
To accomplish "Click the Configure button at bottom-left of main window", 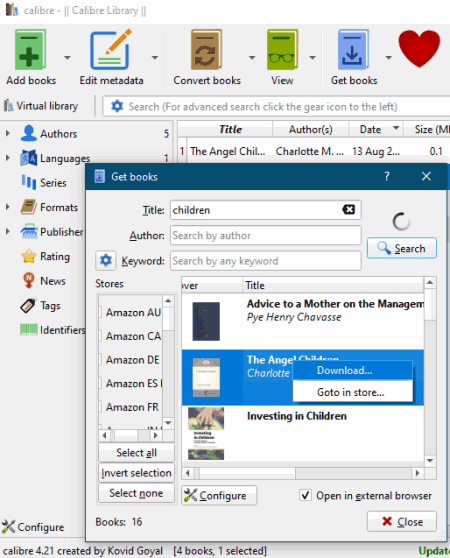I will [x=33, y=527].
